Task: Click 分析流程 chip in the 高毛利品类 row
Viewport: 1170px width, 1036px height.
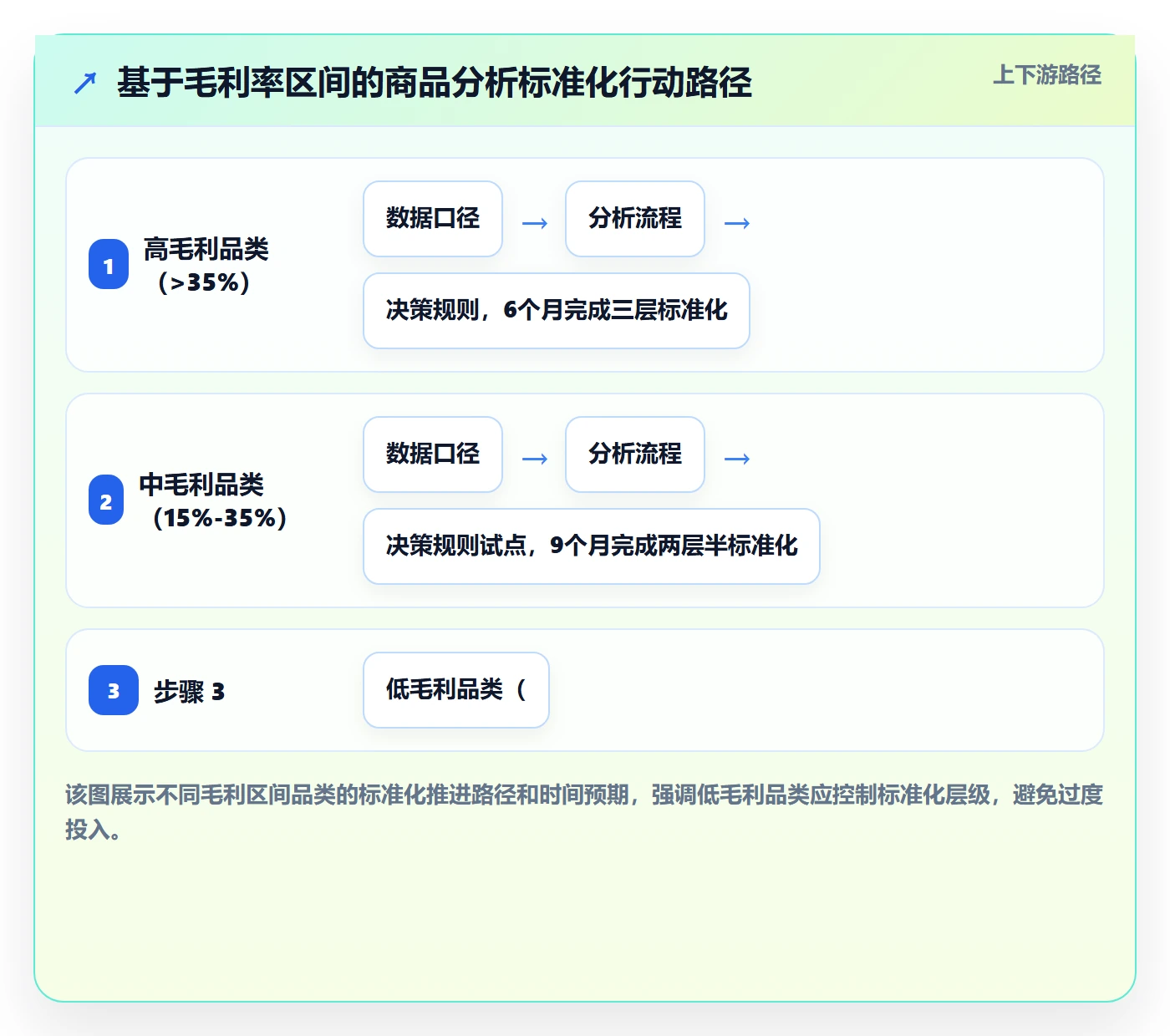Action: pyautogui.click(x=635, y=219)
